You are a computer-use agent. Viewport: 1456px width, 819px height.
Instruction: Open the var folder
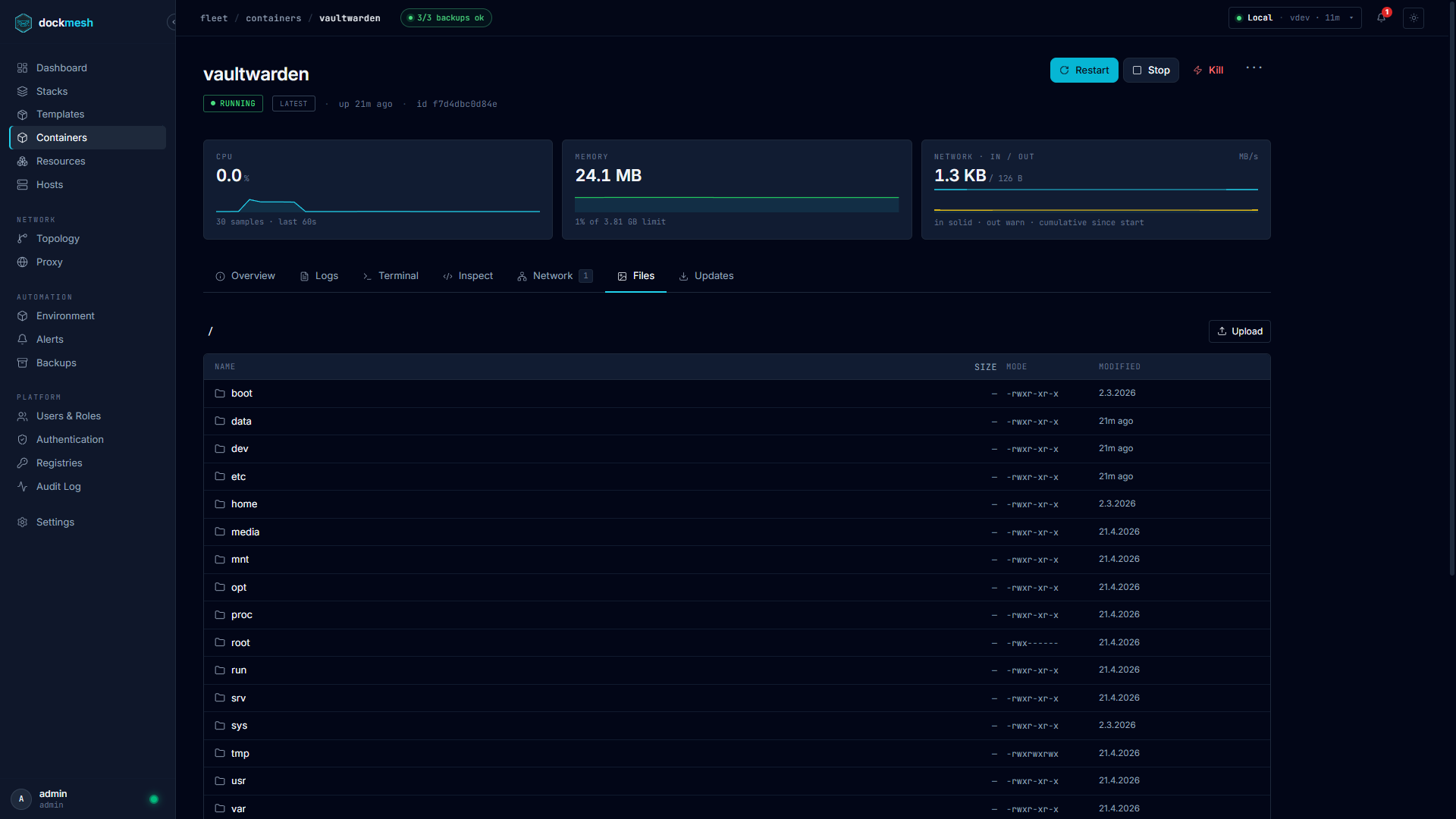pyautogui.click(x=737, y=808)
